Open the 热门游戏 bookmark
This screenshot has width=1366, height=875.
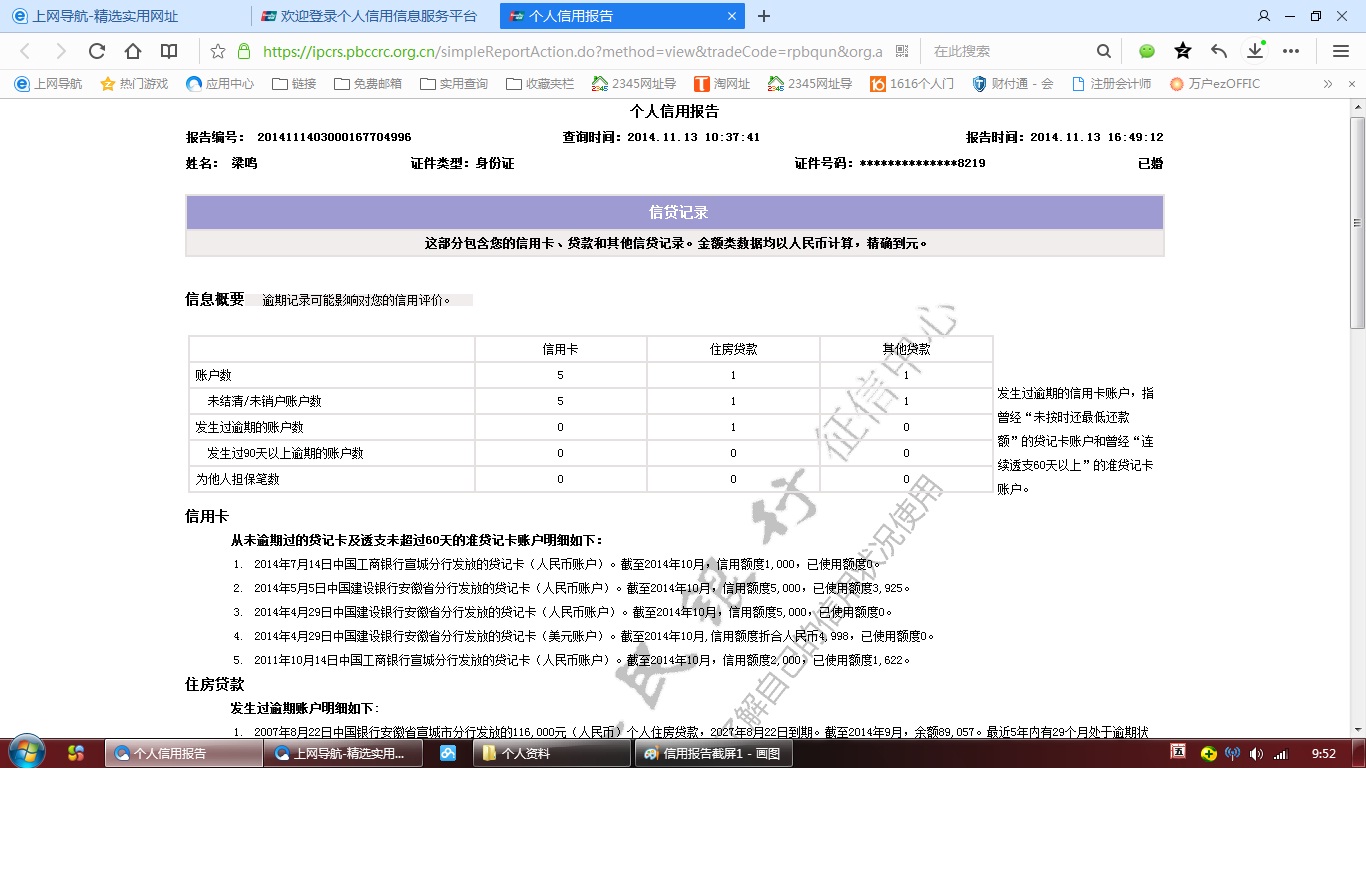pyautogui.click(x=134, y=84)
